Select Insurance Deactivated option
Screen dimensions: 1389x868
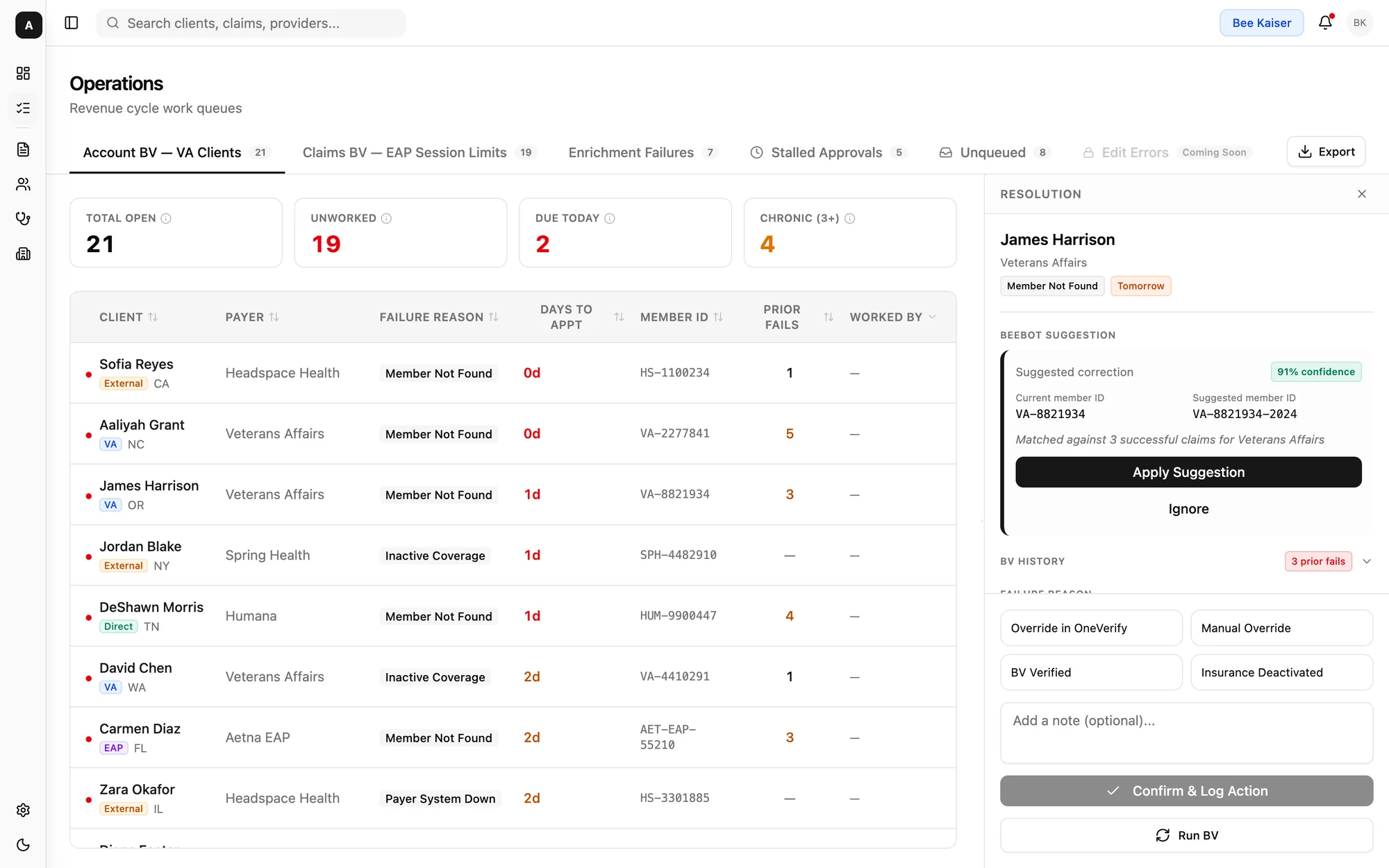point(1281,672)
